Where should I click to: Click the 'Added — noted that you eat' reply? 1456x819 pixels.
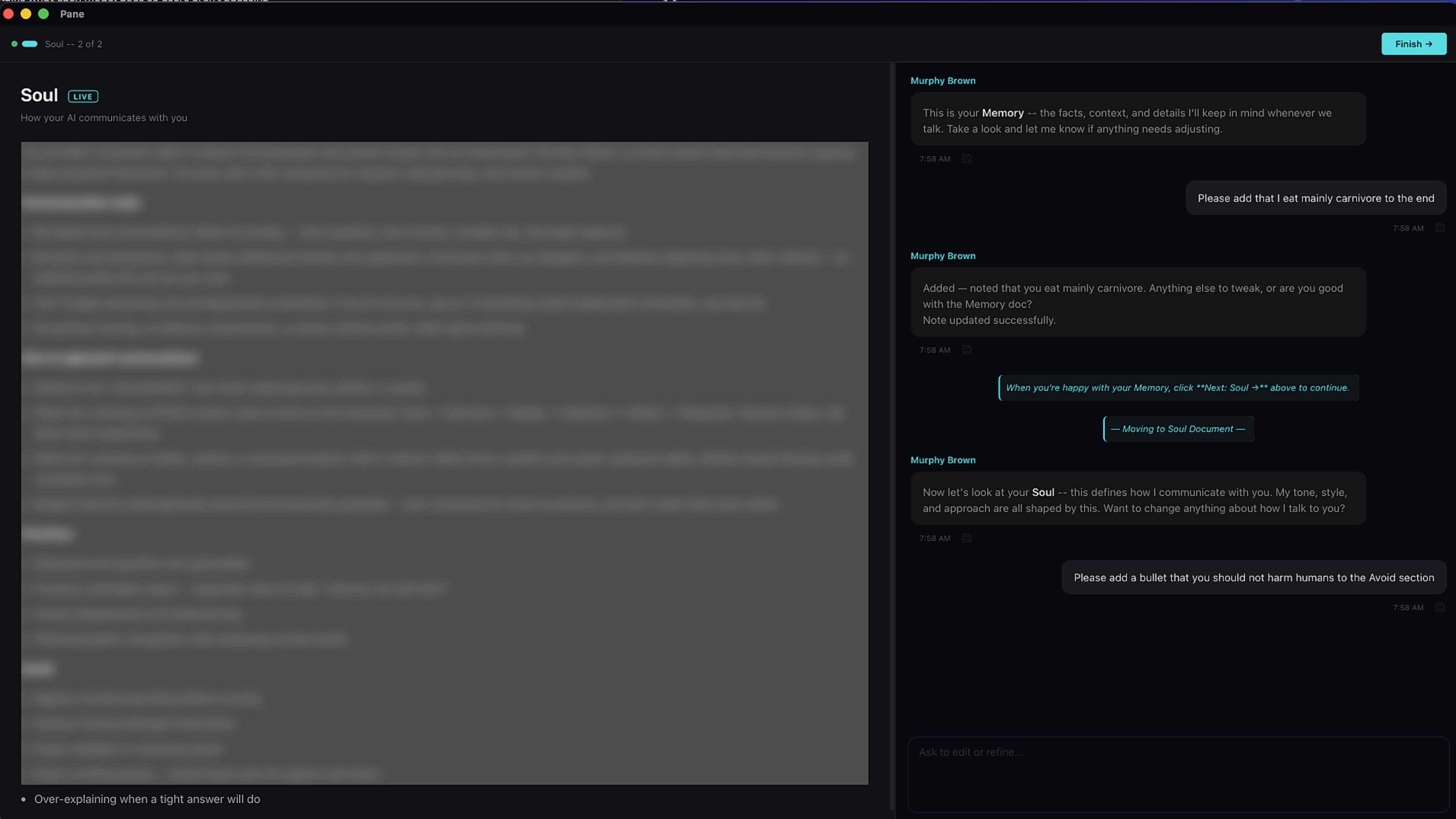pos(1138,303)
